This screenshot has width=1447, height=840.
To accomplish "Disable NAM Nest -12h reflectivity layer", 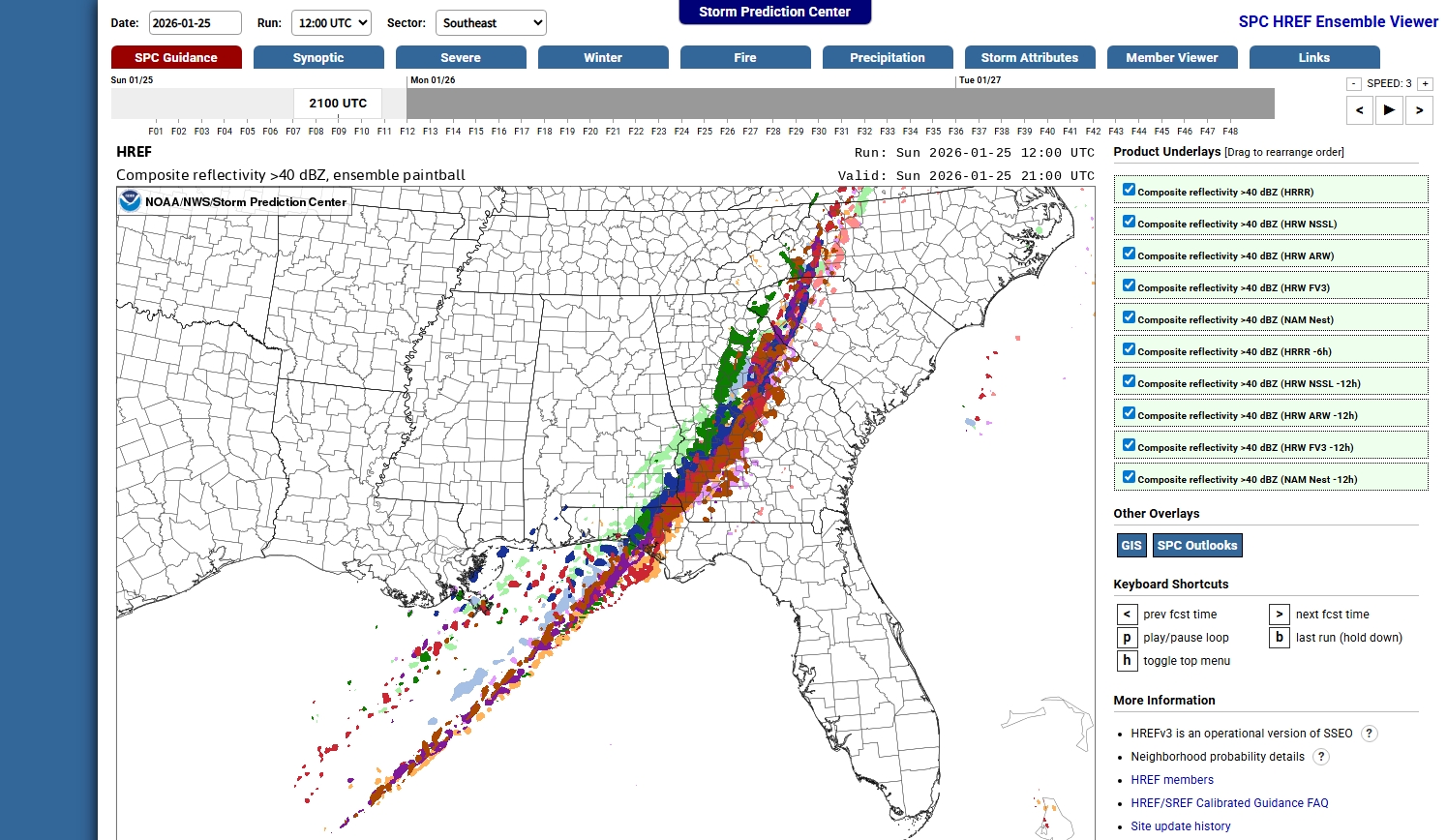I will point(1129,477).
